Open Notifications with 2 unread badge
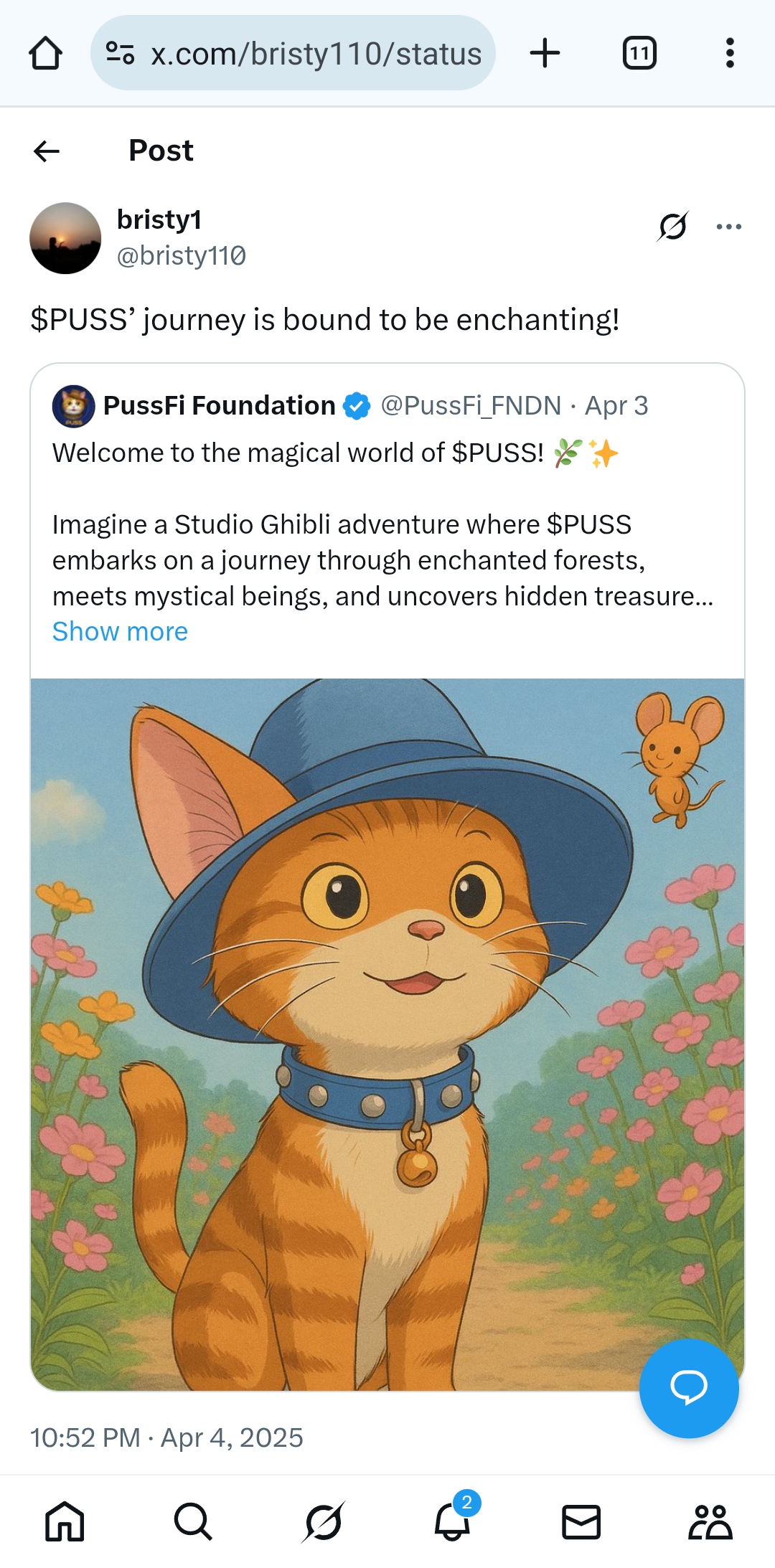This screenshot has width=775, height=1568. 453,1521
